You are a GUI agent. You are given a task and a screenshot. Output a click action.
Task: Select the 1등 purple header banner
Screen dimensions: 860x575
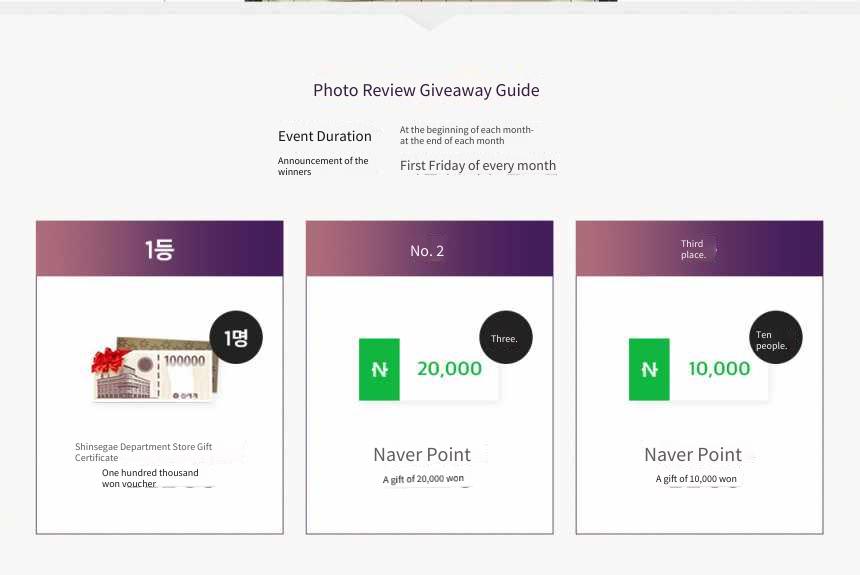pos(160,249)
